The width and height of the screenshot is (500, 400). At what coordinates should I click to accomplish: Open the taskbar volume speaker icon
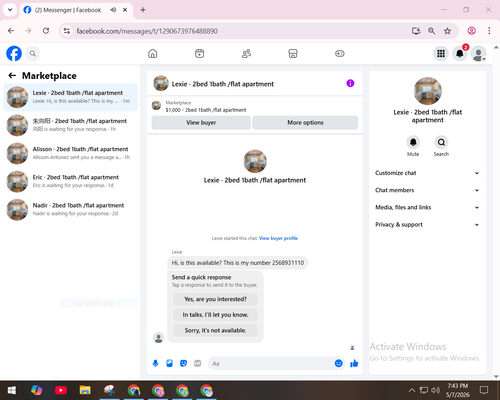pos(435,390)
